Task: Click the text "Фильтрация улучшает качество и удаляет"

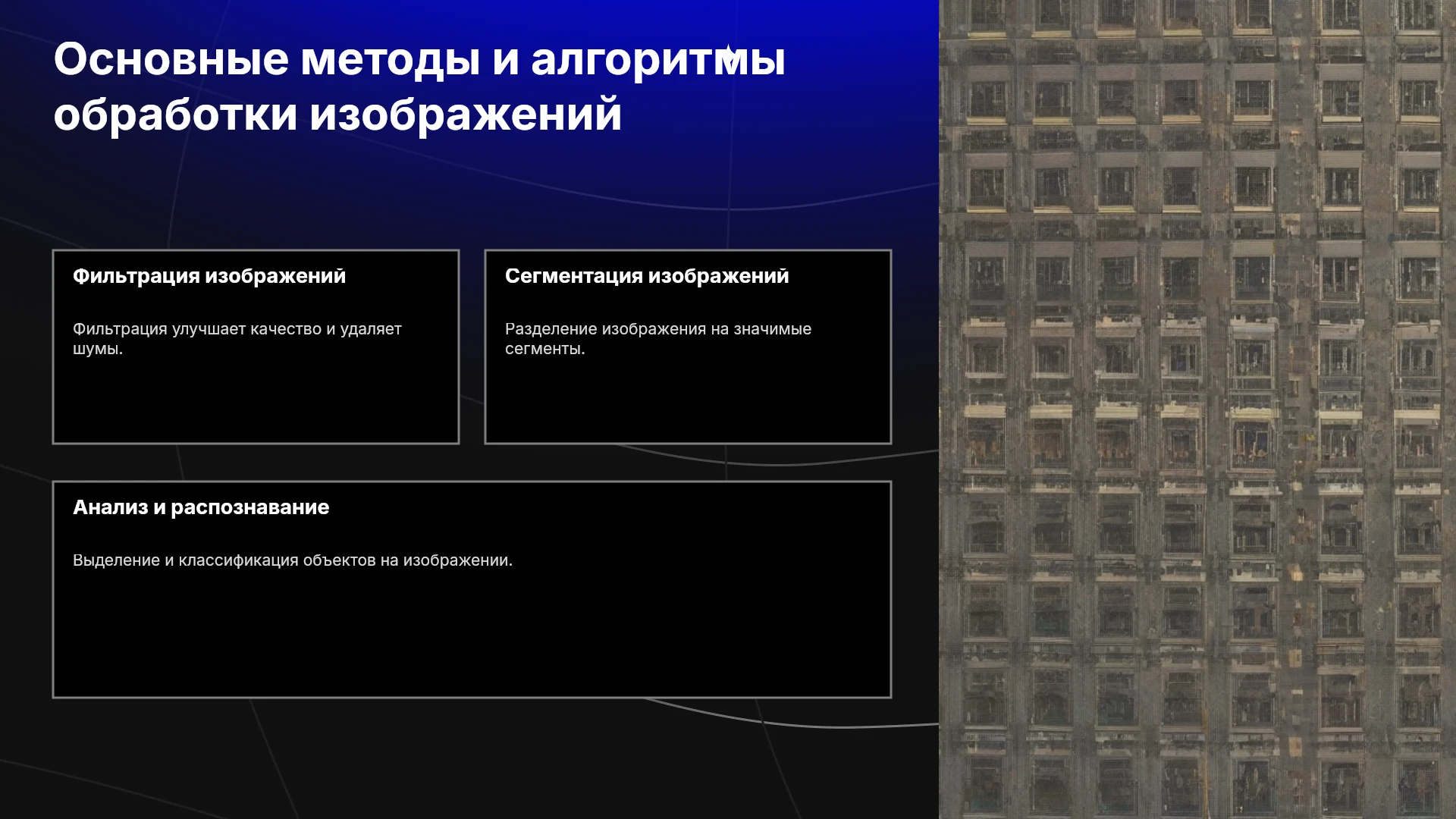Action: tap(237, 329)
